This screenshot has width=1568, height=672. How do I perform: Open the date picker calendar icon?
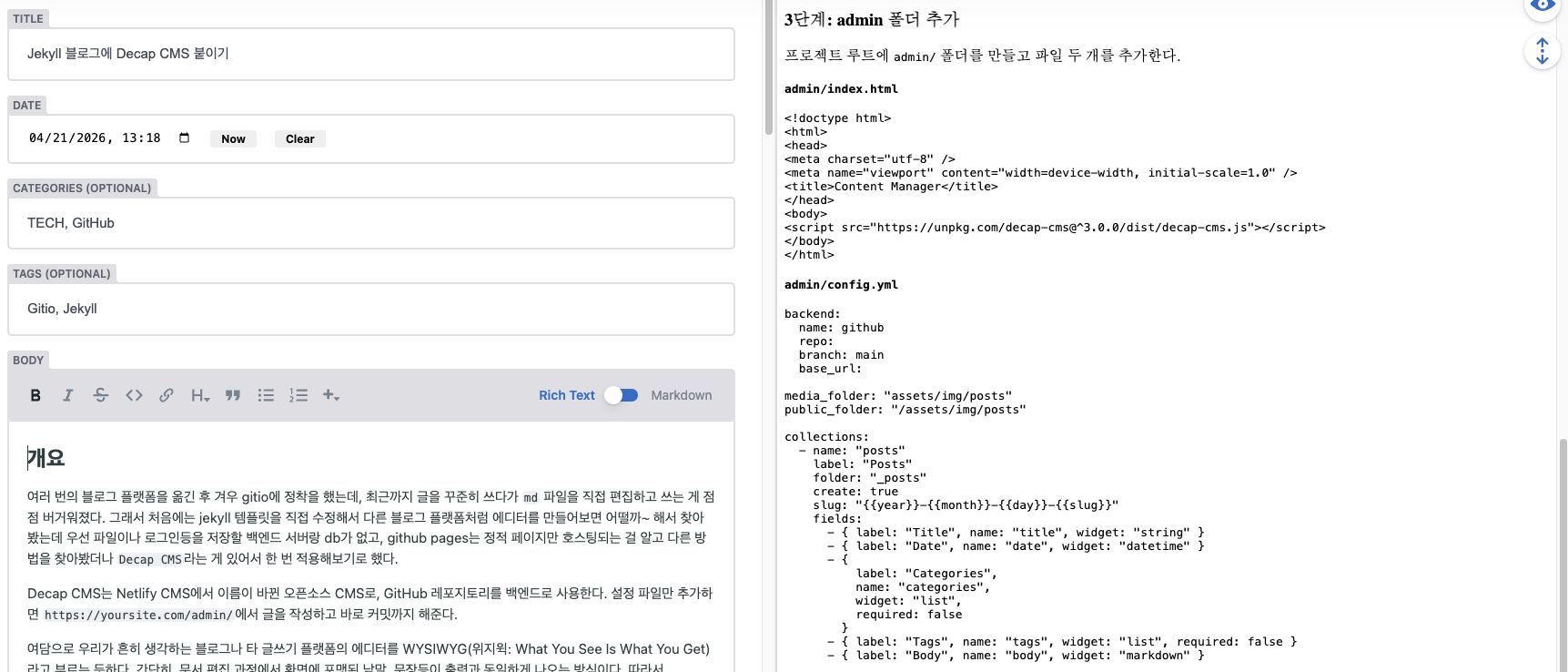185,138
